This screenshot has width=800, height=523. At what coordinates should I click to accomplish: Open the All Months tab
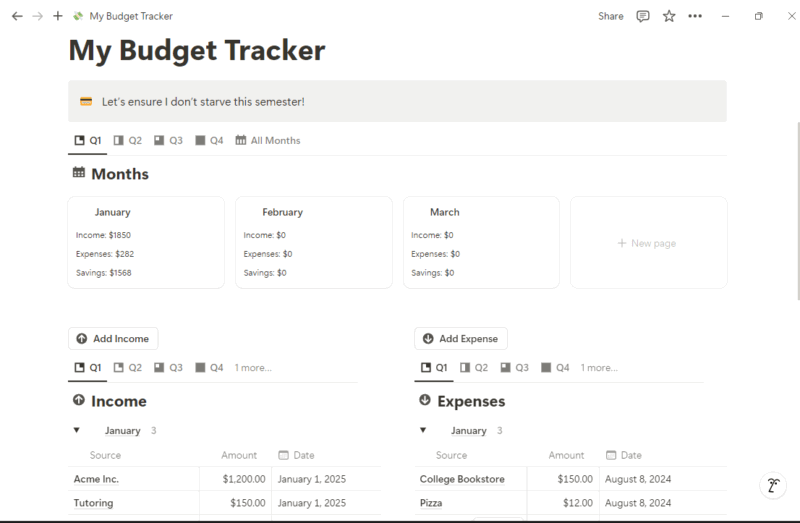tap(268, 141)
